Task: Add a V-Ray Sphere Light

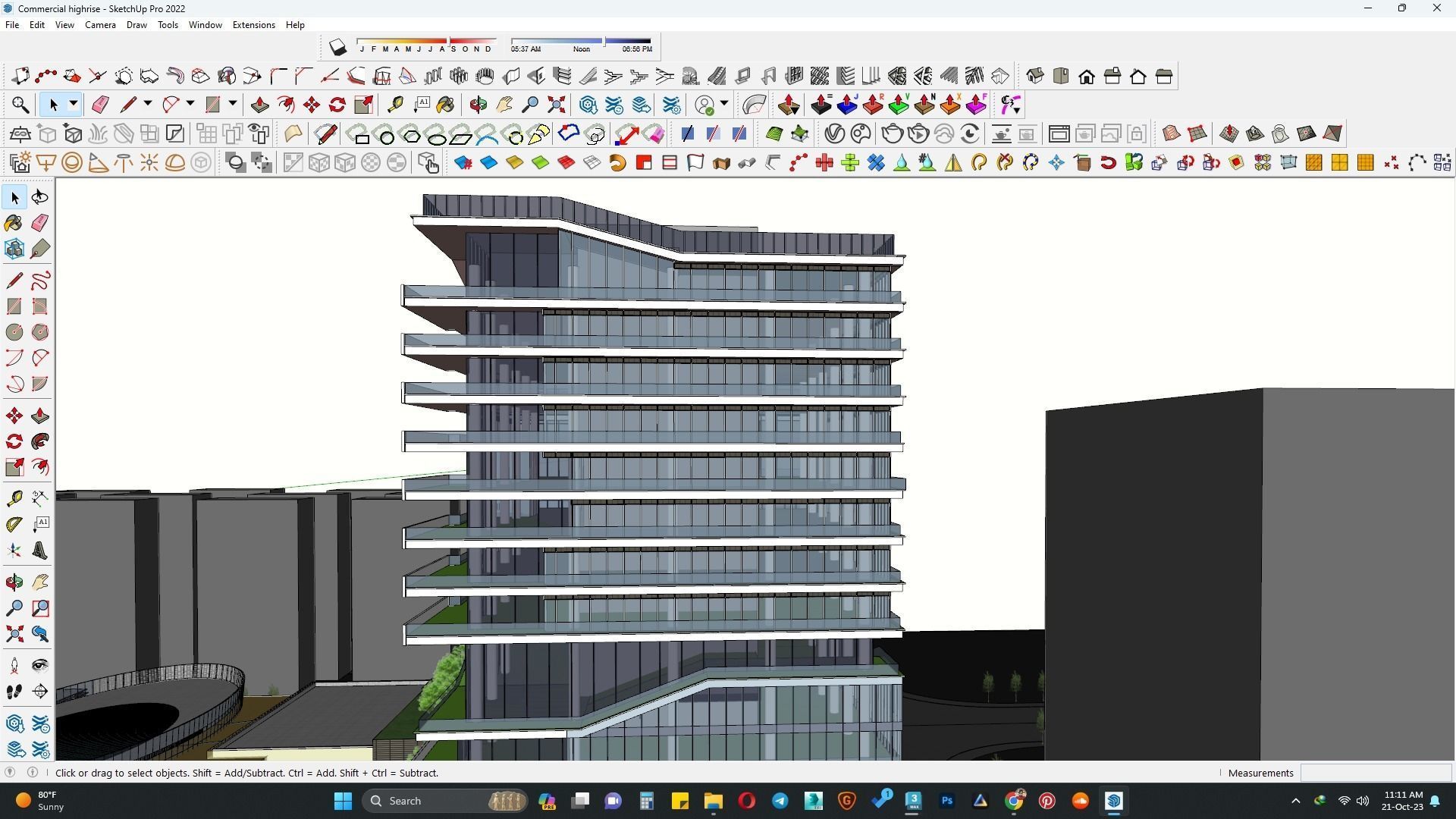Action: (x=72, y=163)
